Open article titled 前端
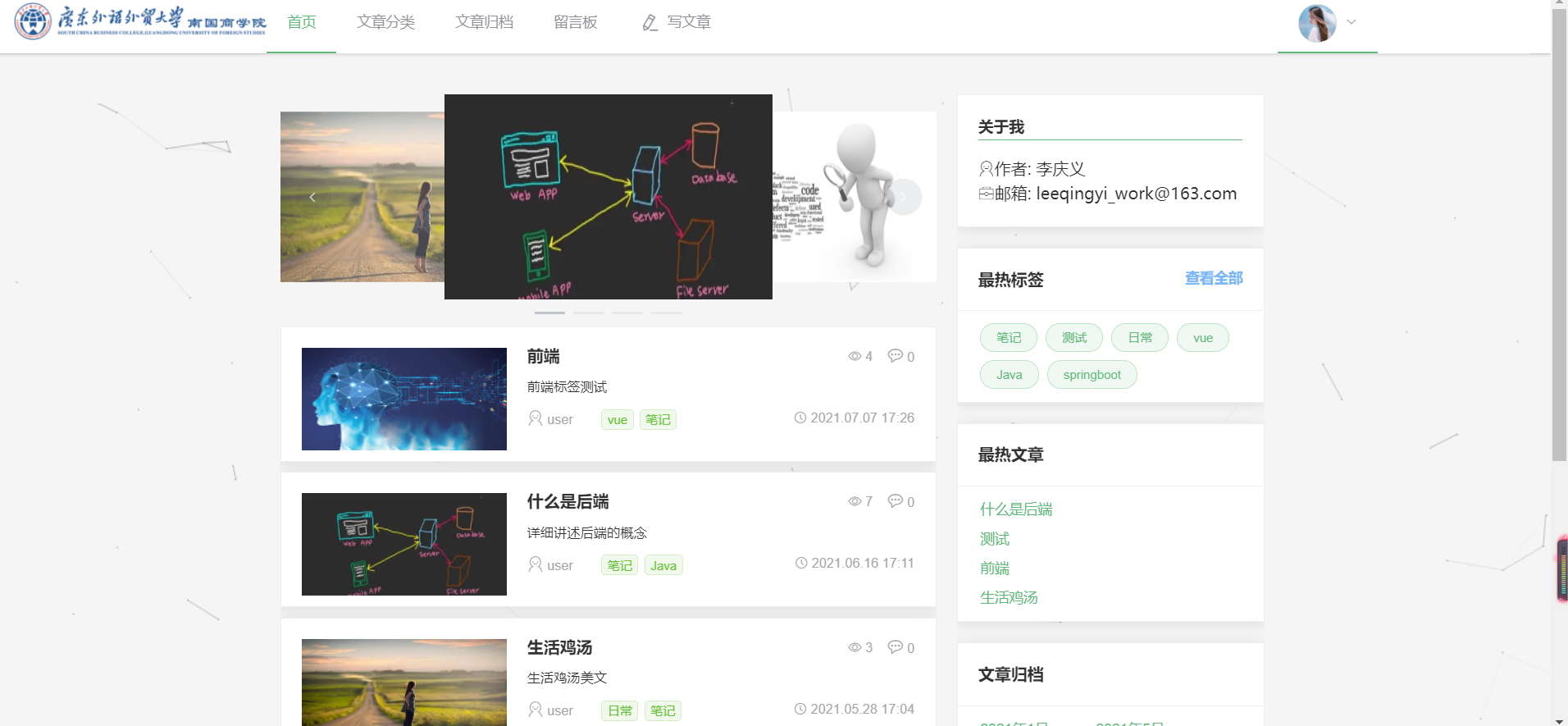 tap(544, 357)
